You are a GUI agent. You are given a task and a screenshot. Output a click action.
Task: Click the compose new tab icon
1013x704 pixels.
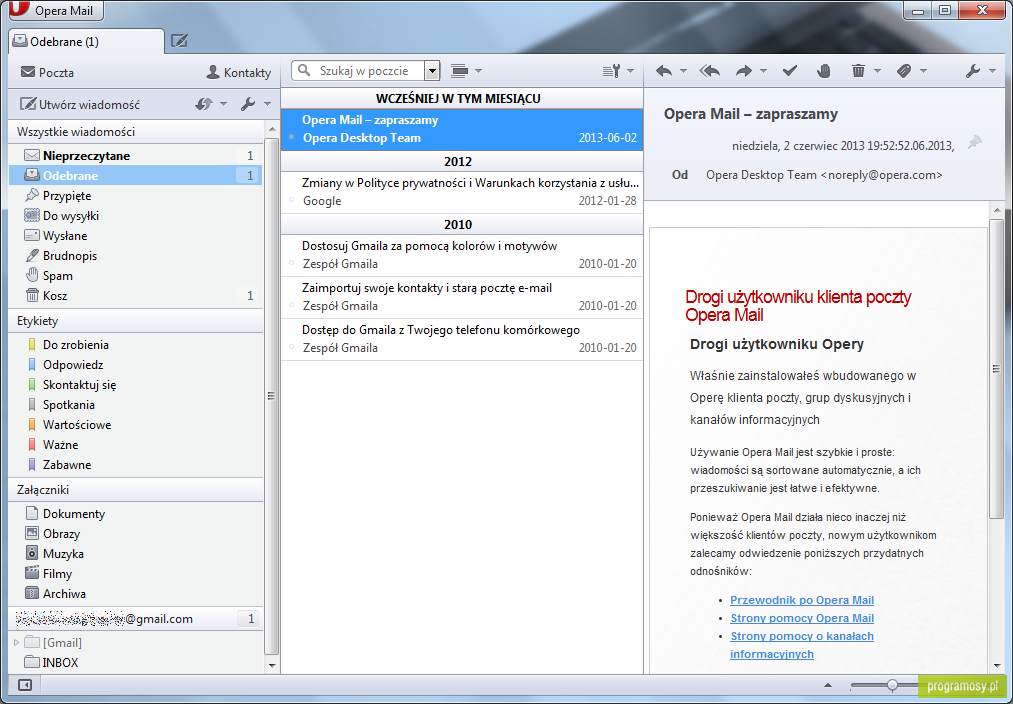(x=180, y=42)
